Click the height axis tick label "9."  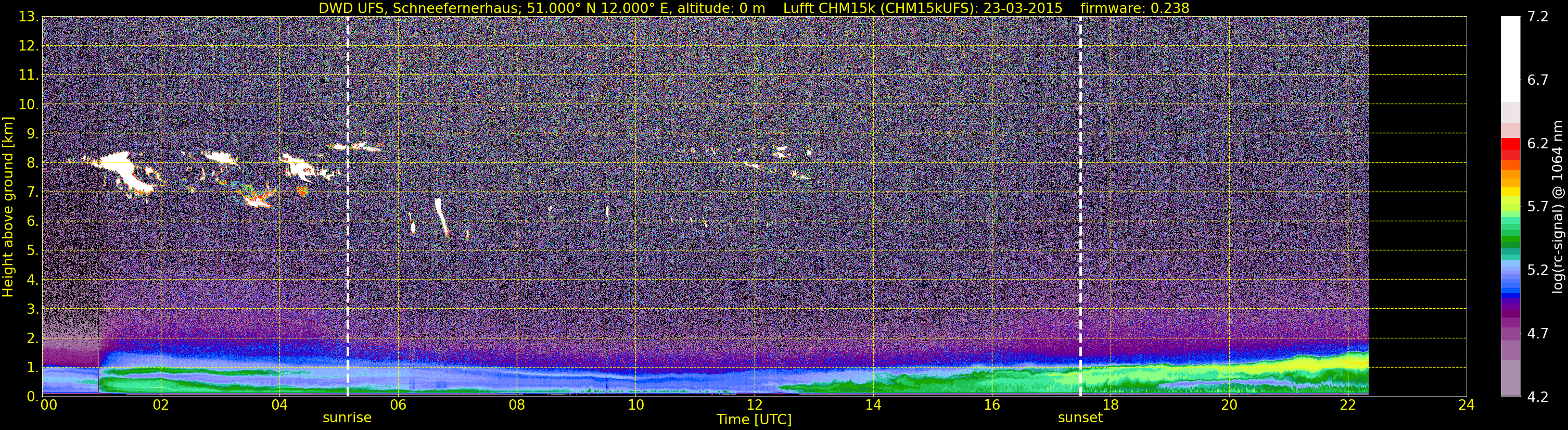(33, 134)
